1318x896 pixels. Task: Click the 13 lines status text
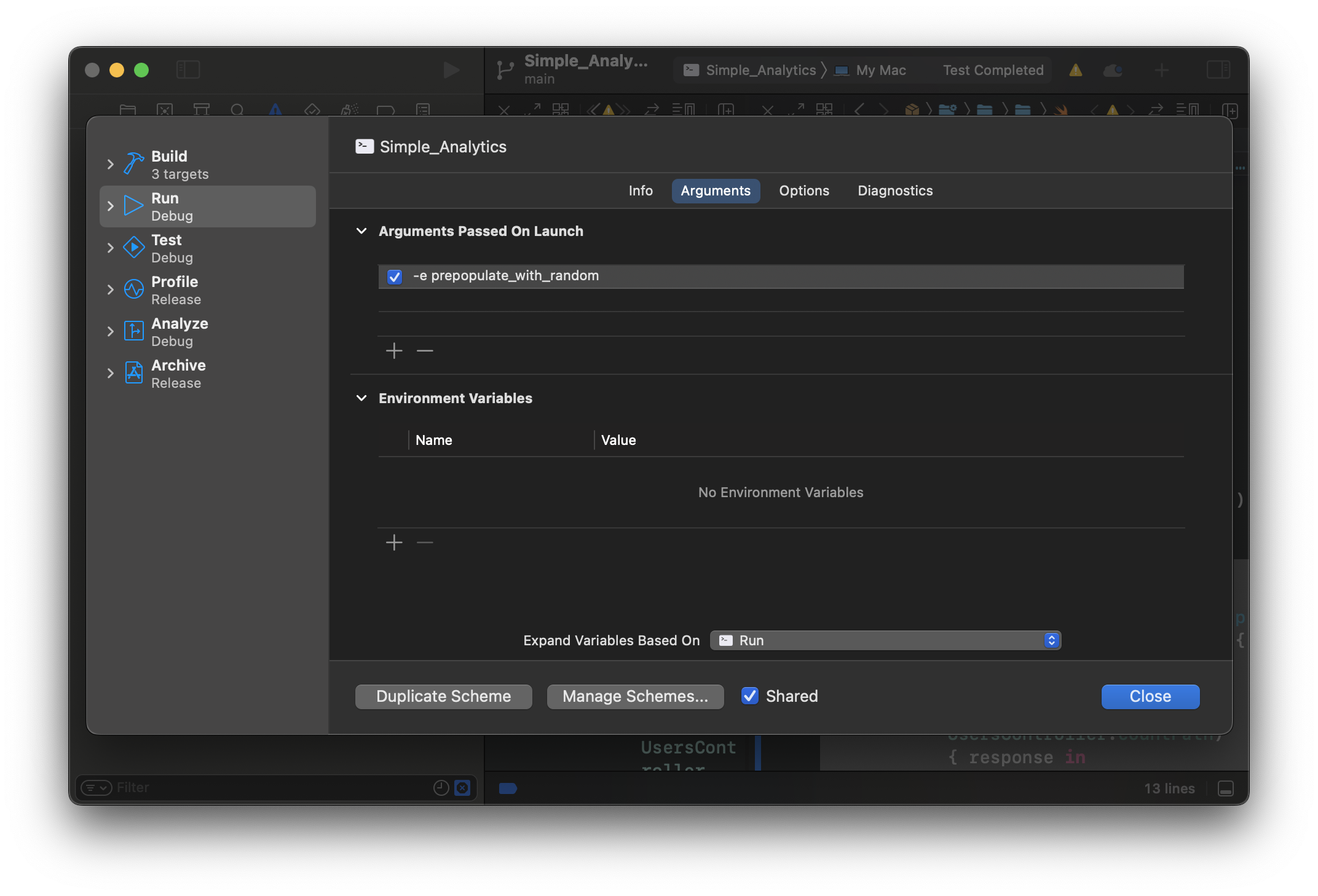pos(1169,788)
